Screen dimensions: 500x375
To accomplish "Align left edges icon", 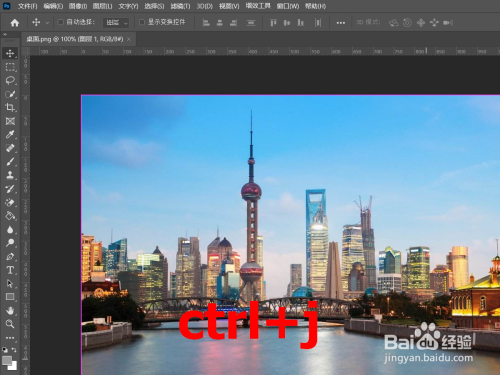I will [x=206, y=23].
